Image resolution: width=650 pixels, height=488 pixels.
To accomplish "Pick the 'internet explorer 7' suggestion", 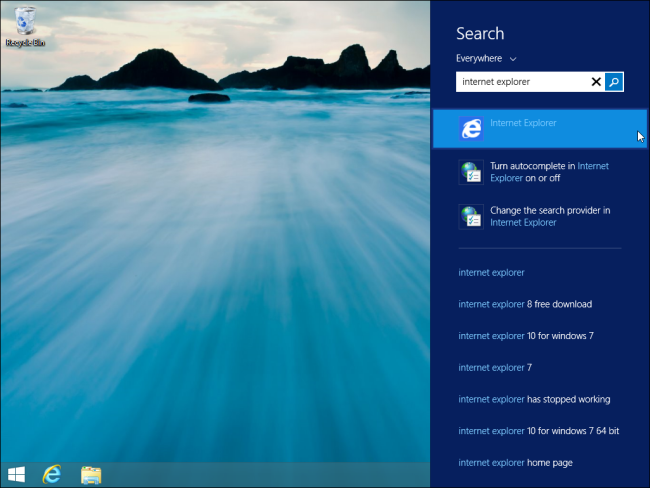I will click(495, 368).
